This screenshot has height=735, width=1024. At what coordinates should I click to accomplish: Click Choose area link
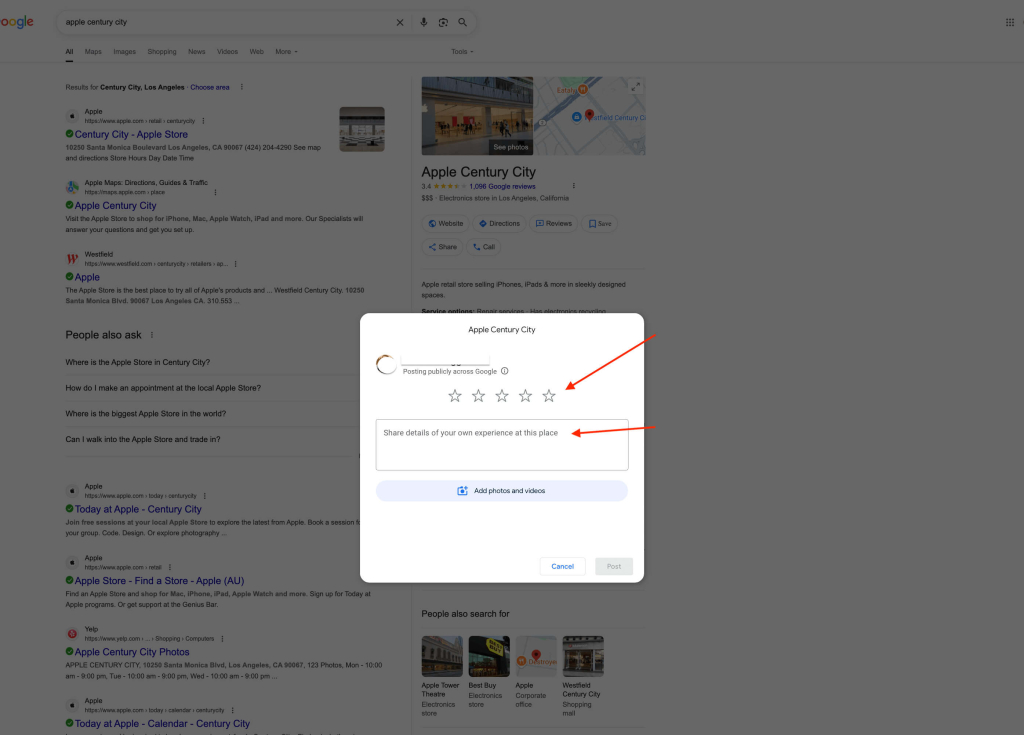210,87
